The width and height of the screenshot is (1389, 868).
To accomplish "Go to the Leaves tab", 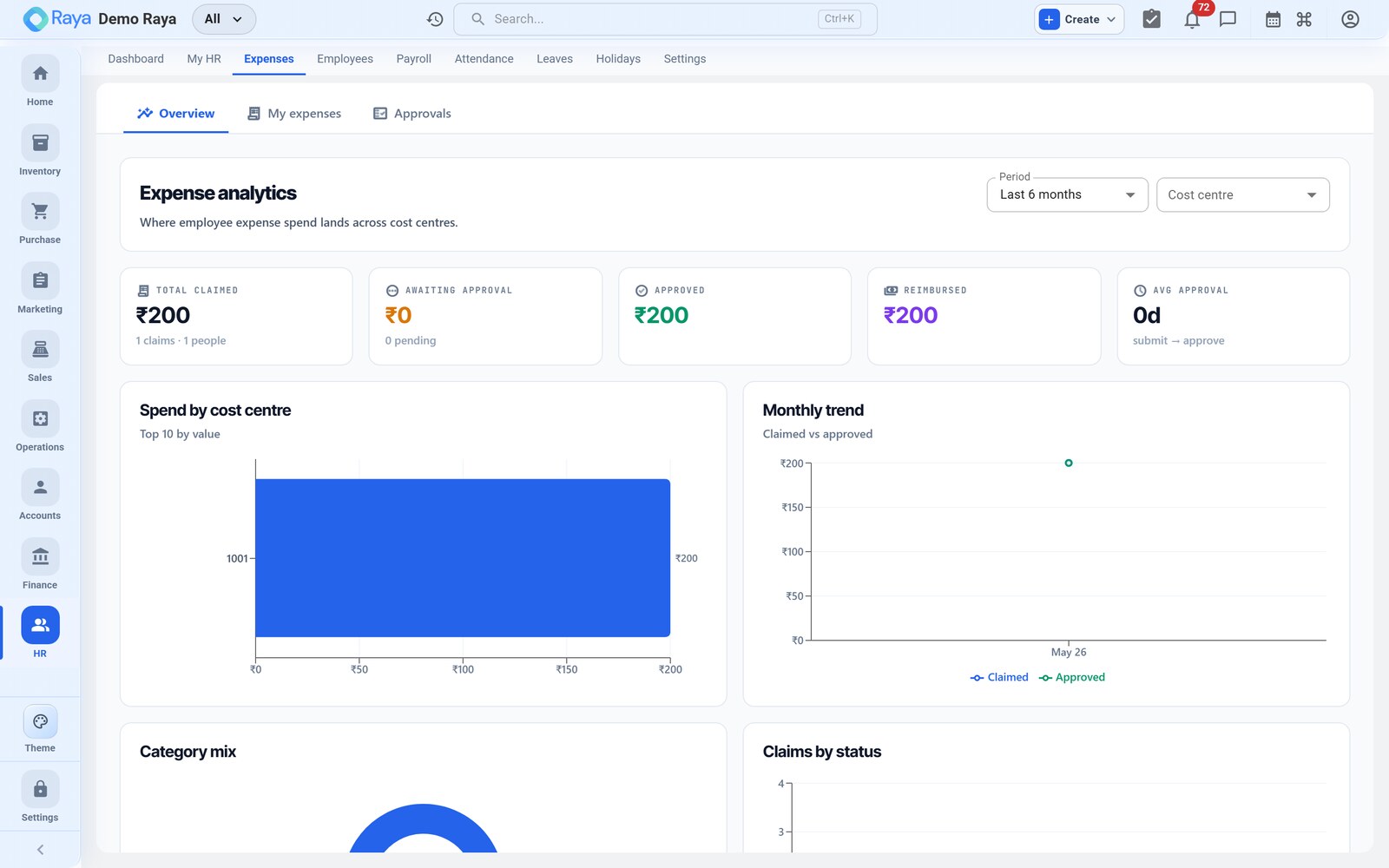I will pyautogui.click(x=554, y=59).
